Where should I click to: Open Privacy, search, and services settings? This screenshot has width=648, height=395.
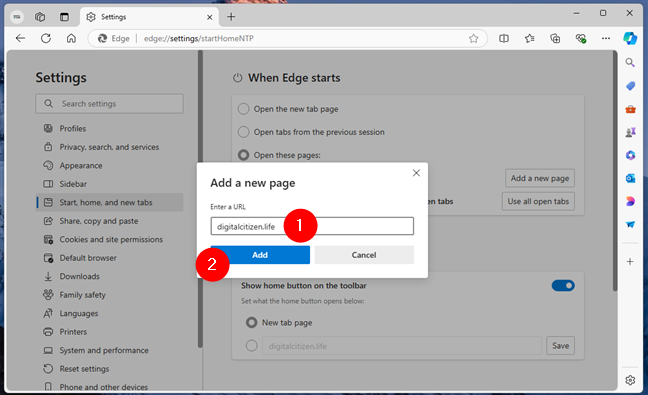110,147
